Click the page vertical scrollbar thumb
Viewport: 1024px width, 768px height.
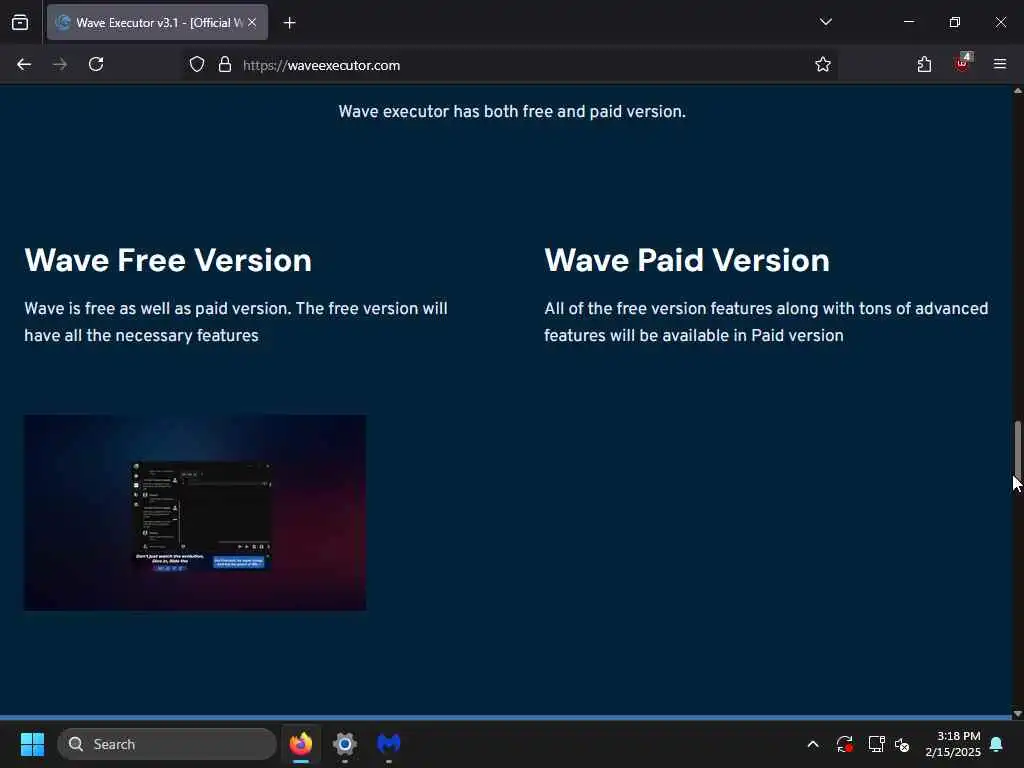click(x=1017, y=451)
